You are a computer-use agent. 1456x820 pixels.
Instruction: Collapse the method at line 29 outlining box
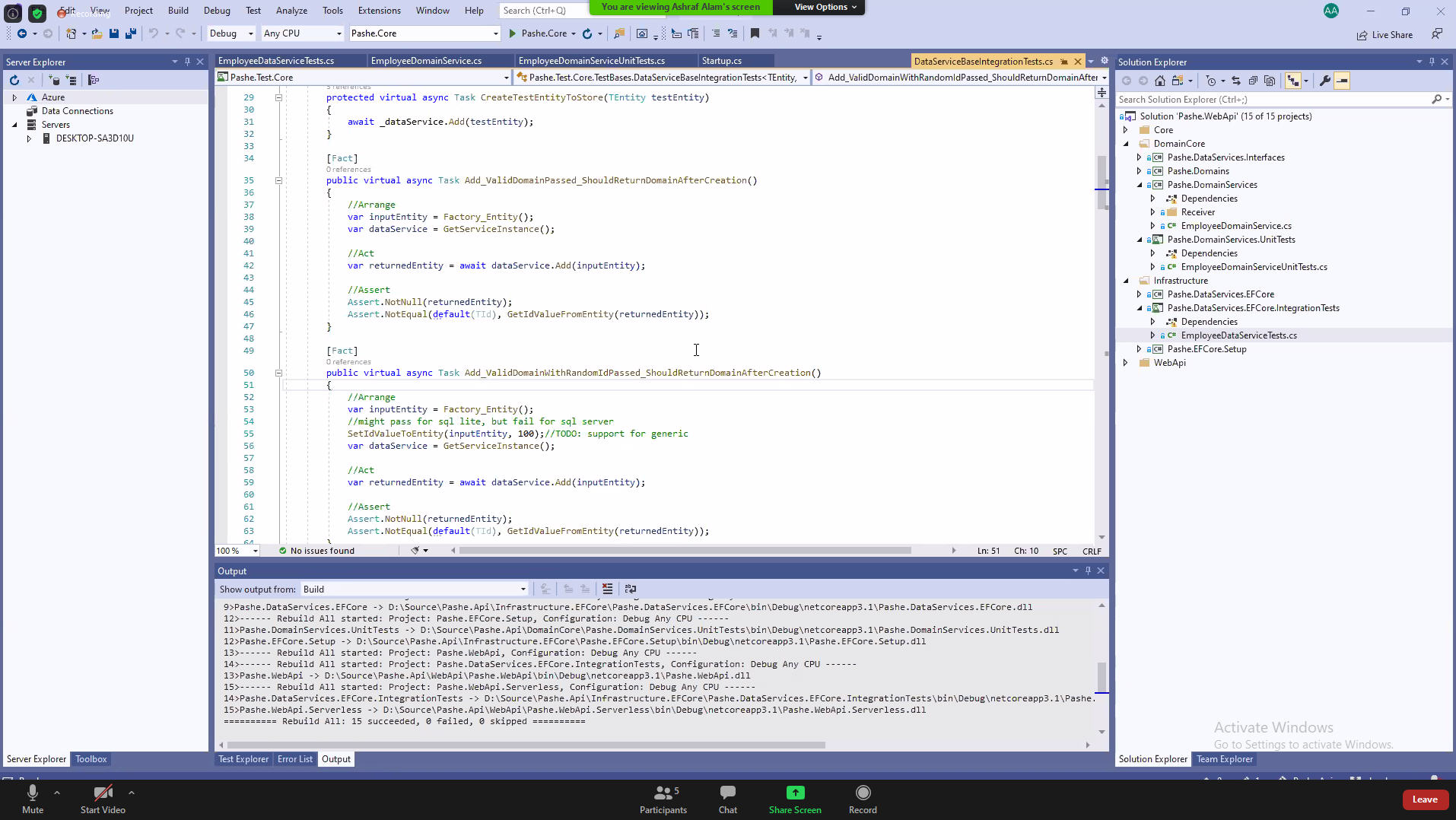pyautogui.click(x=278, y=98)
